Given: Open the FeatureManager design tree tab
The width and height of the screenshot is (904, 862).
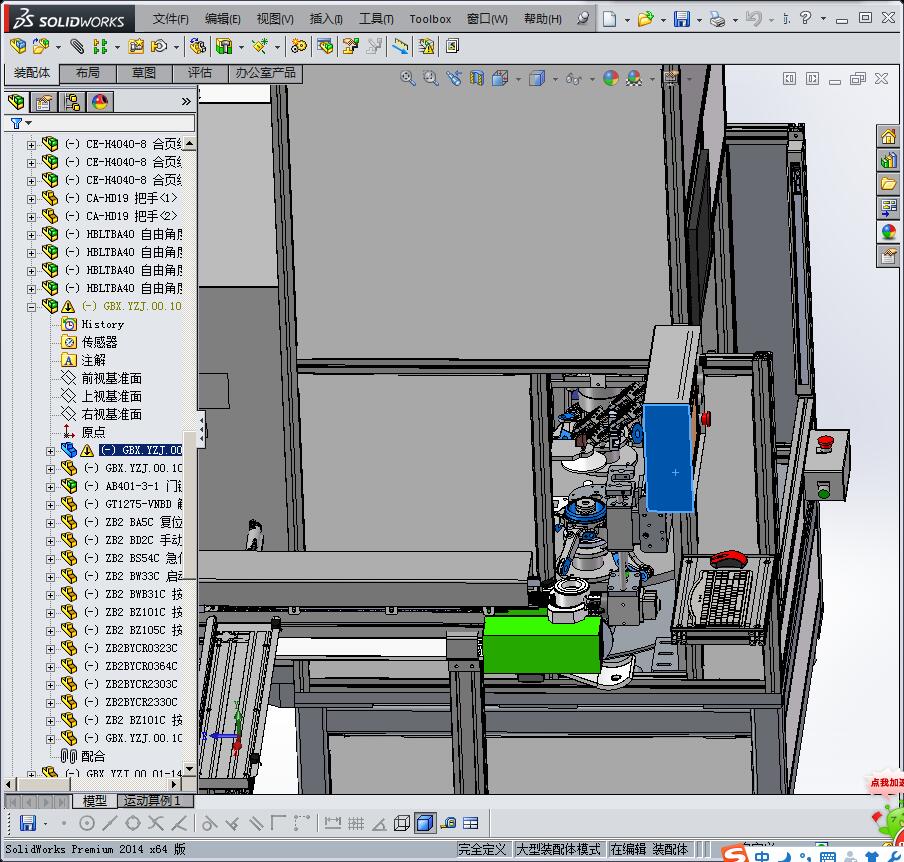Looking at the screenshot, I should click(17, 102).
